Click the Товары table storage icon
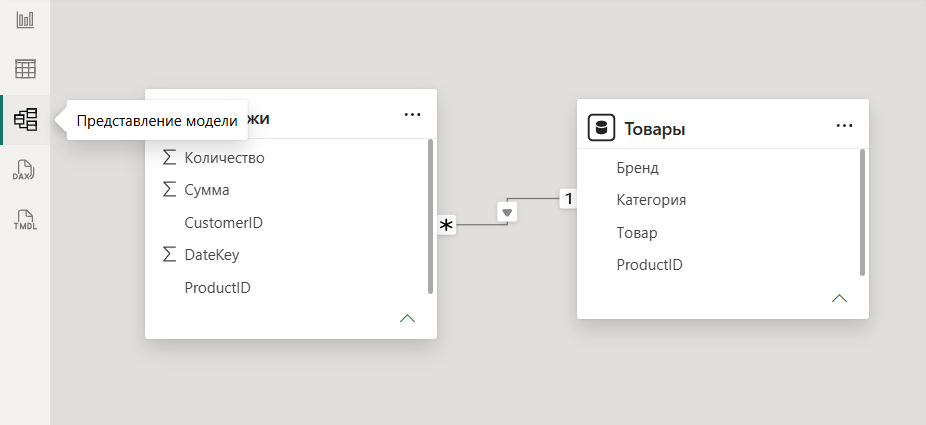Screen dimensions: 926x425 pyautogui.click(x=602, y=128)
